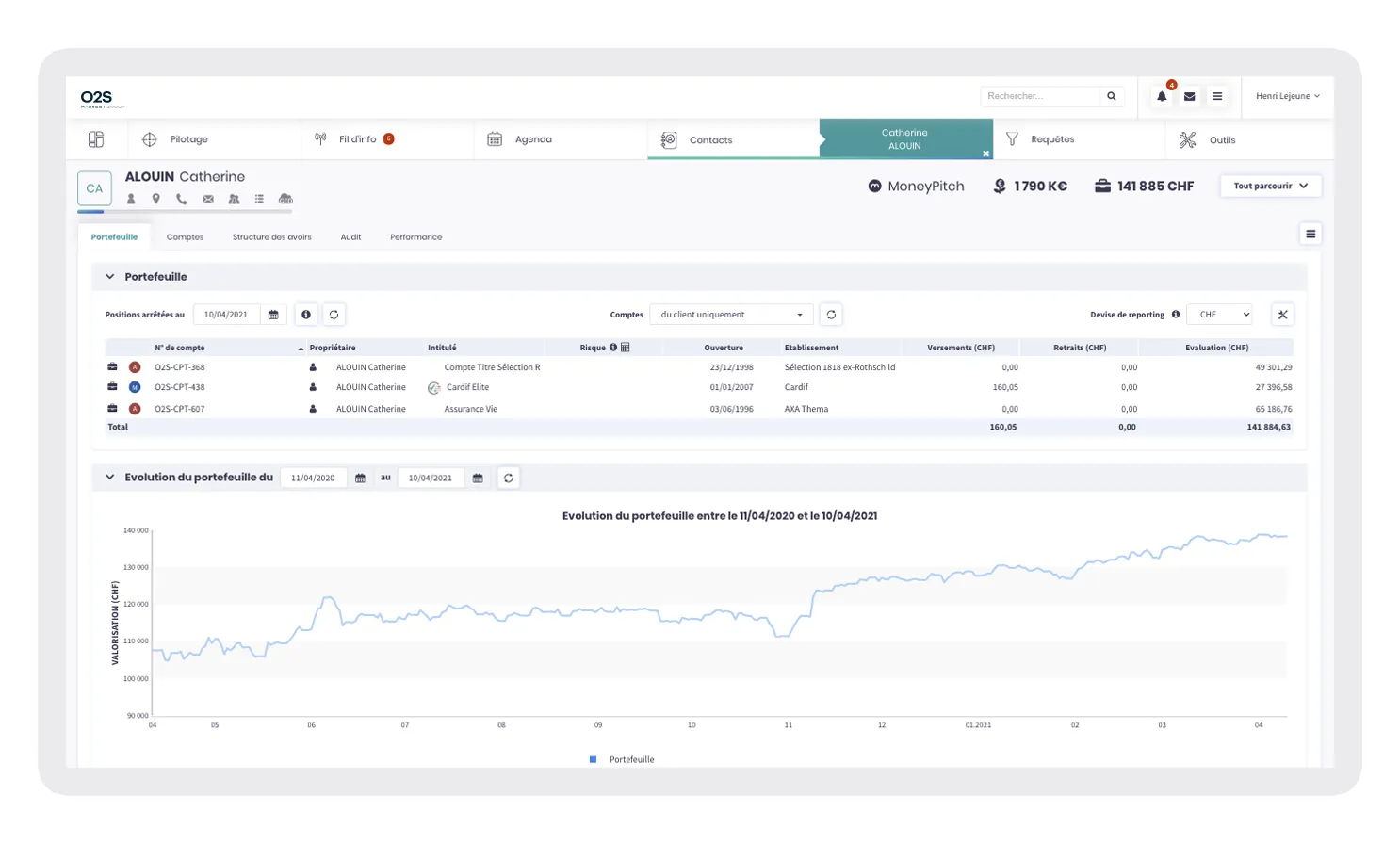Open the Agenda navigation item
This screenshot has width=1400, height=844.
(533, 139)
